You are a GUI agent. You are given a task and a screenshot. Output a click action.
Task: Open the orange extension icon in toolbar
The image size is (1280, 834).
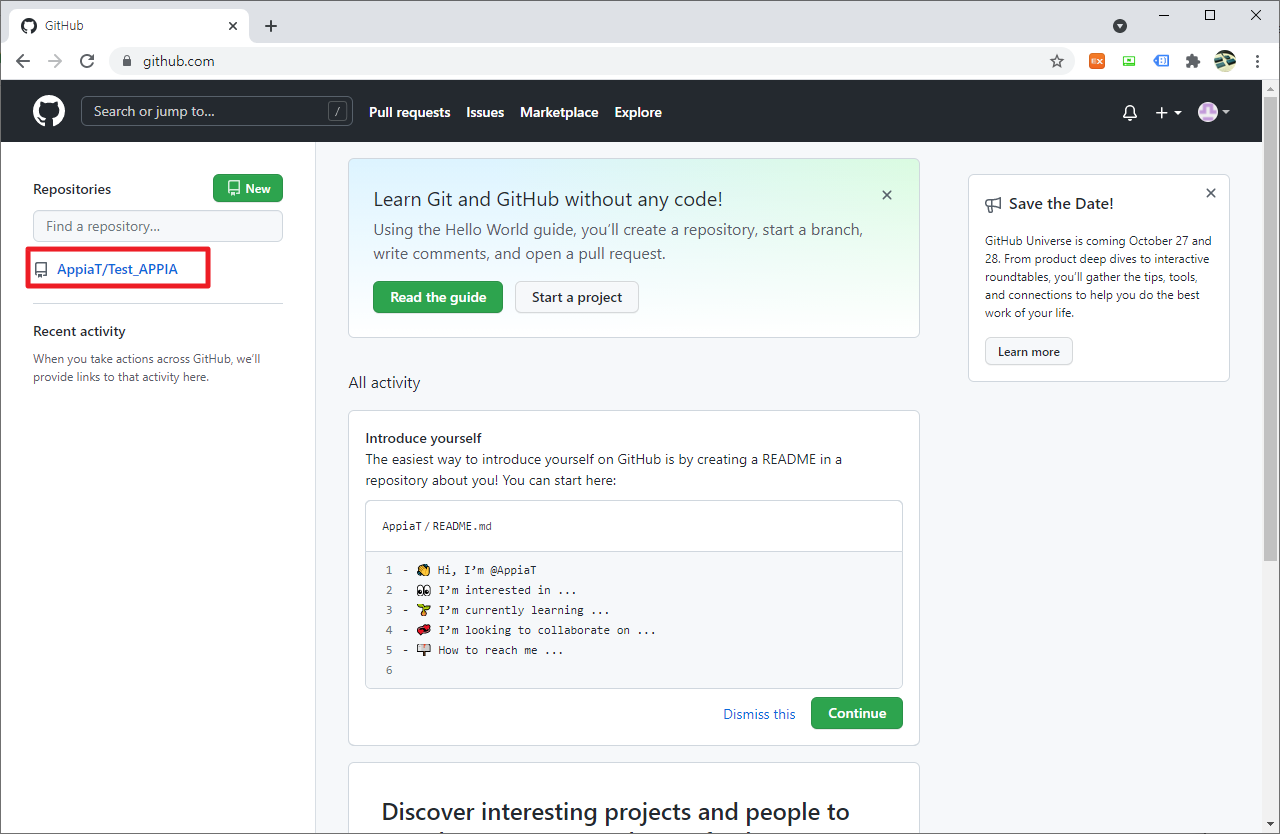click(x=1097, y=61)
